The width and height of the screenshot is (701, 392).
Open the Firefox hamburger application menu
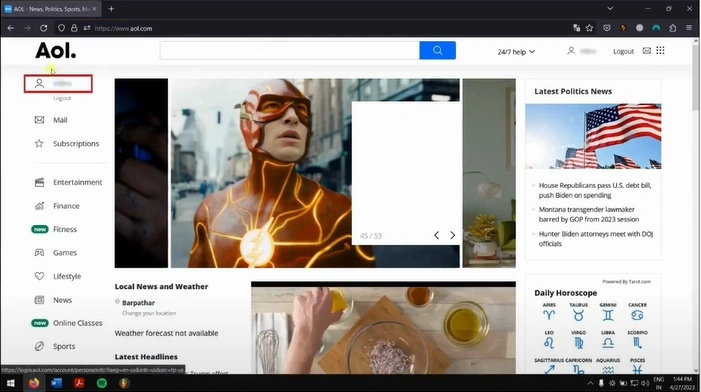click(689, 28)
